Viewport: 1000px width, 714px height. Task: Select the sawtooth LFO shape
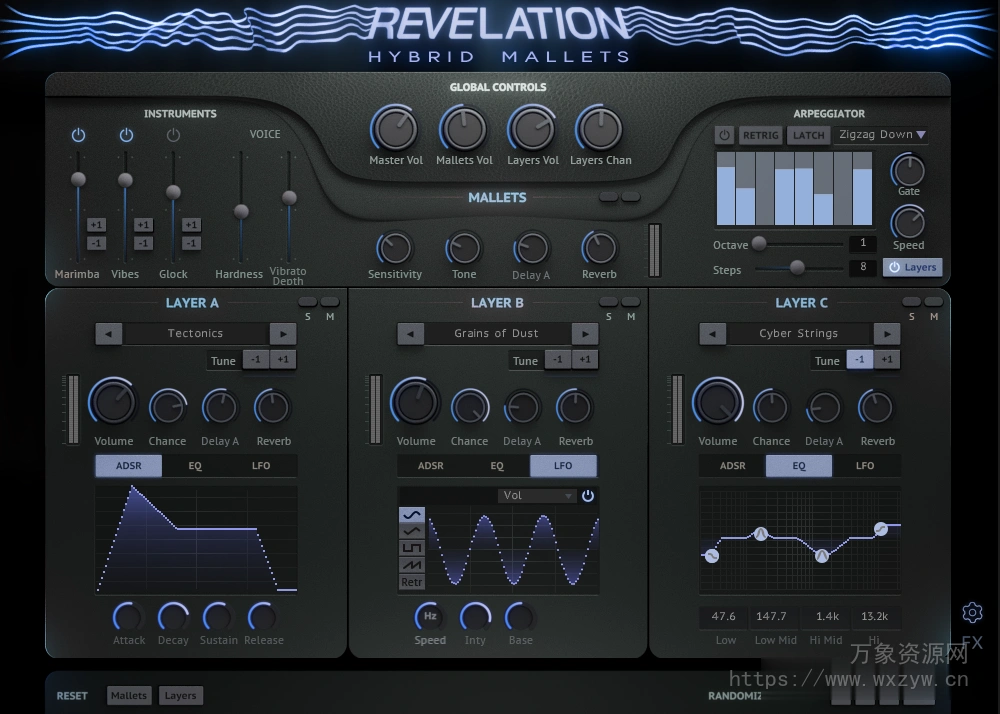(x=412, y=565)
